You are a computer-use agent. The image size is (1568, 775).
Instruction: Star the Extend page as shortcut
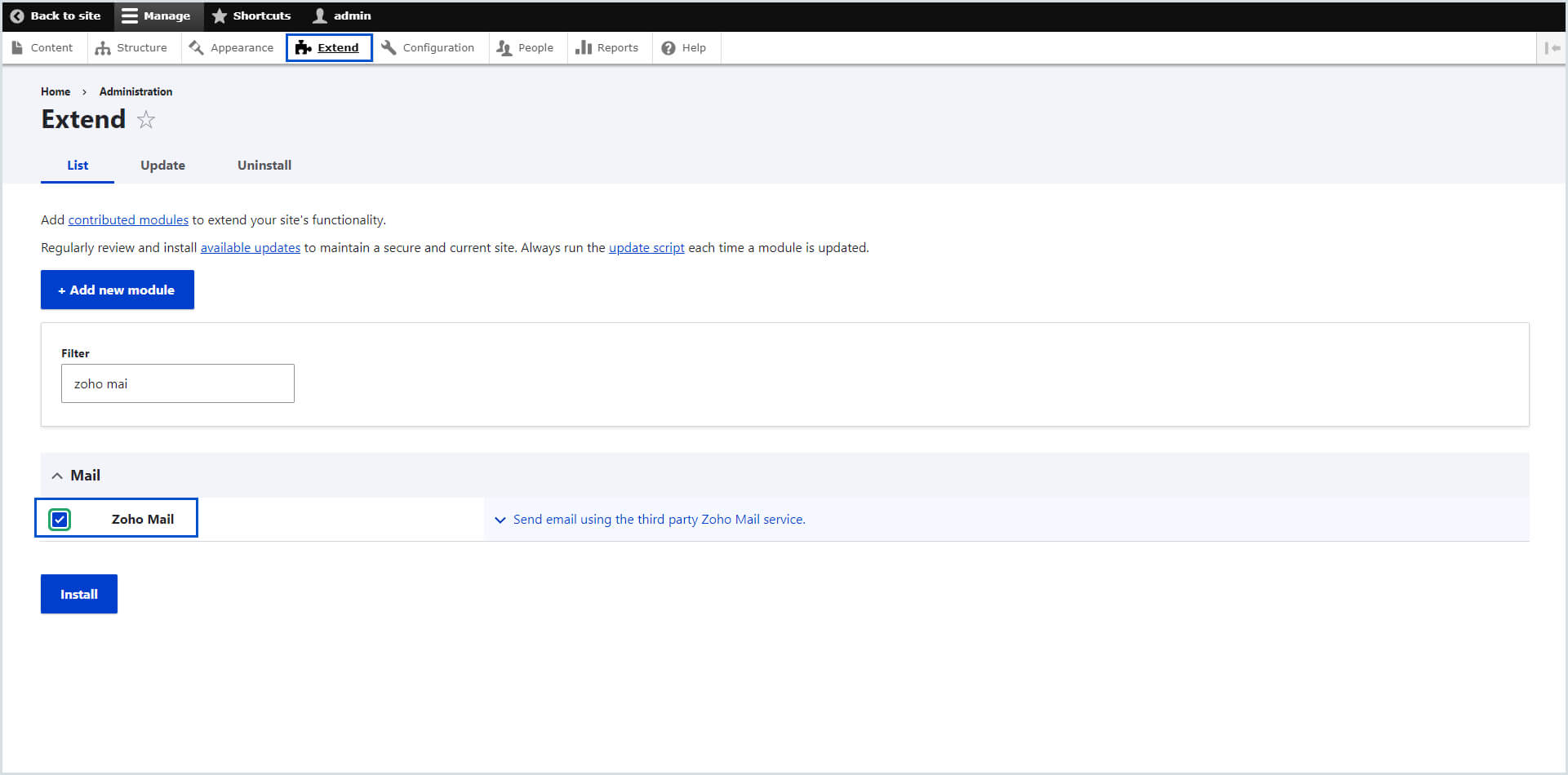point(146,120)
